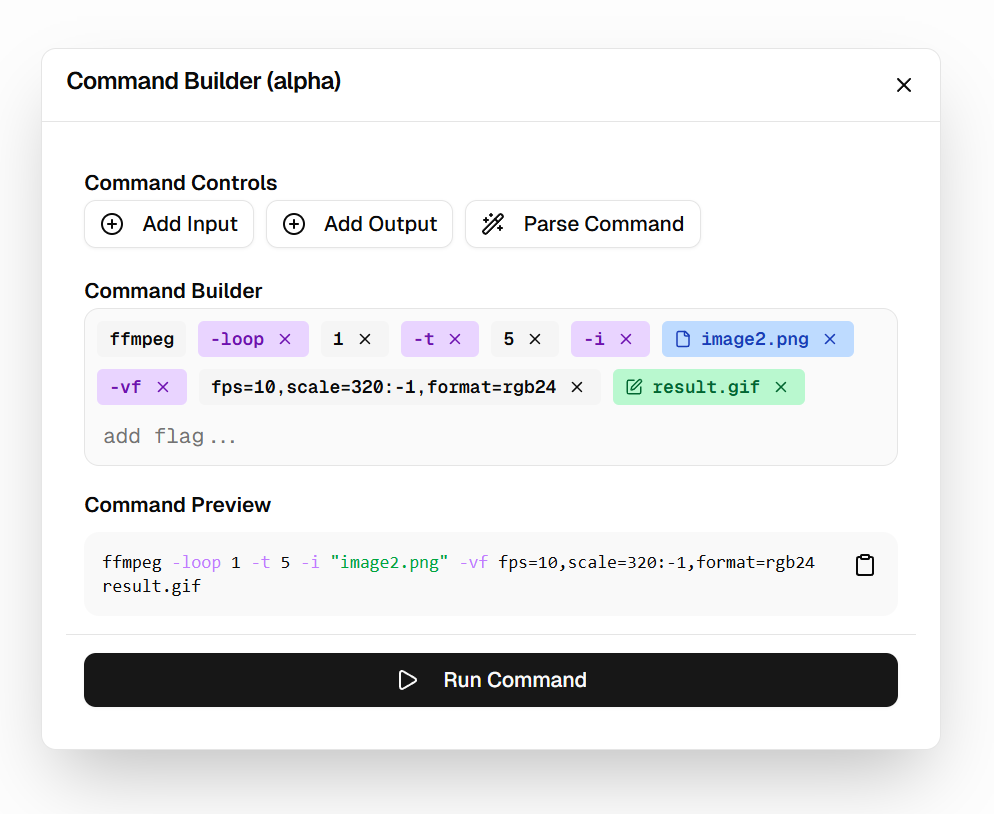
Task: Click the edit icon on result.gif chip
Action: (x=633, y=388)
